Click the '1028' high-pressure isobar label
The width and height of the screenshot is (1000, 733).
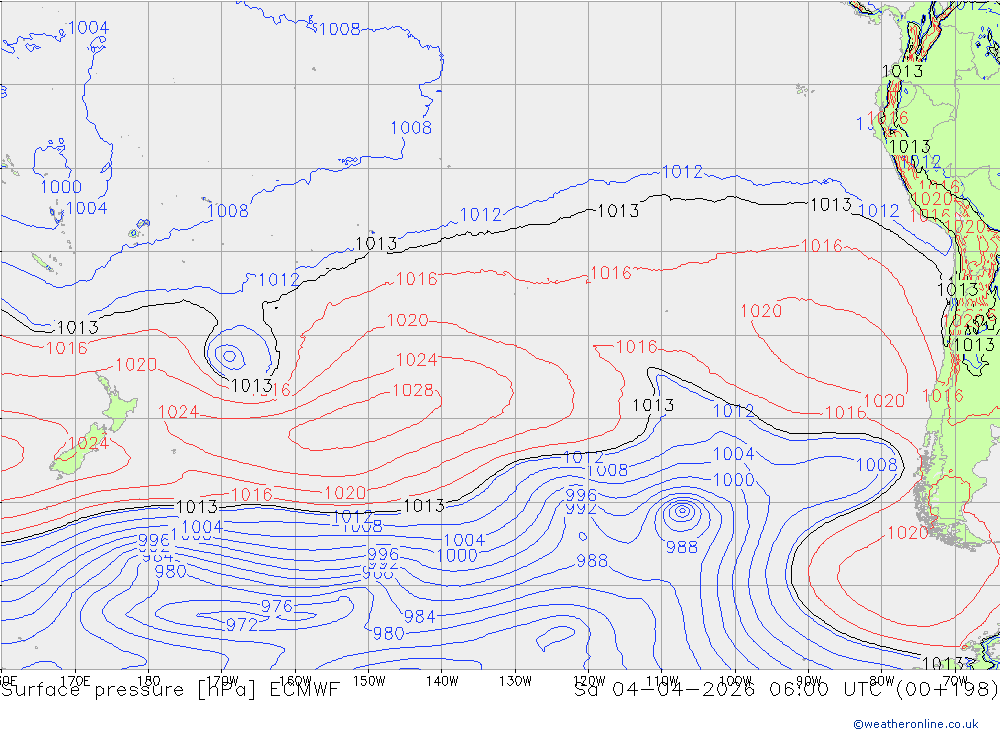coord(413,390)
